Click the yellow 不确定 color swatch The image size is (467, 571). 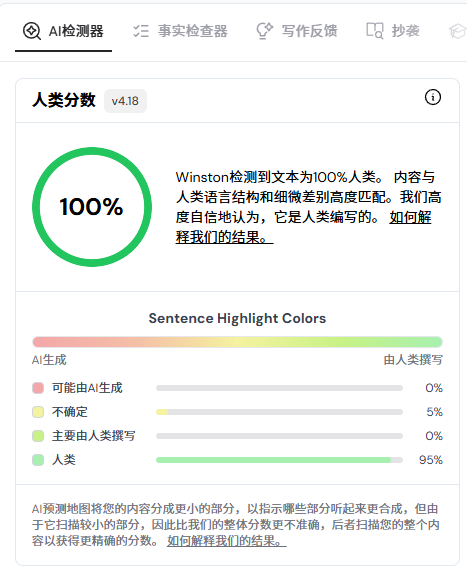click(x=38, y=412)
